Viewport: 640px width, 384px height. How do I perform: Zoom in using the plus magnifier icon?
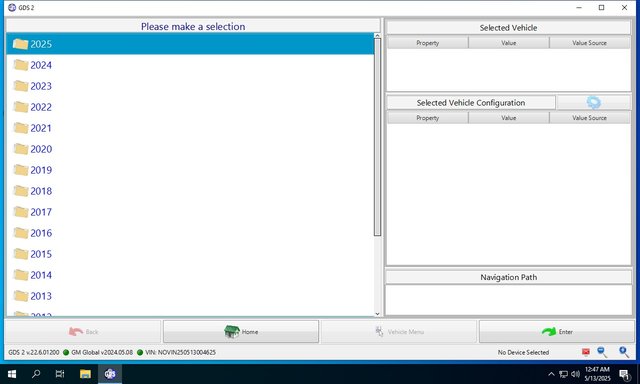click(x=624, y=352)
